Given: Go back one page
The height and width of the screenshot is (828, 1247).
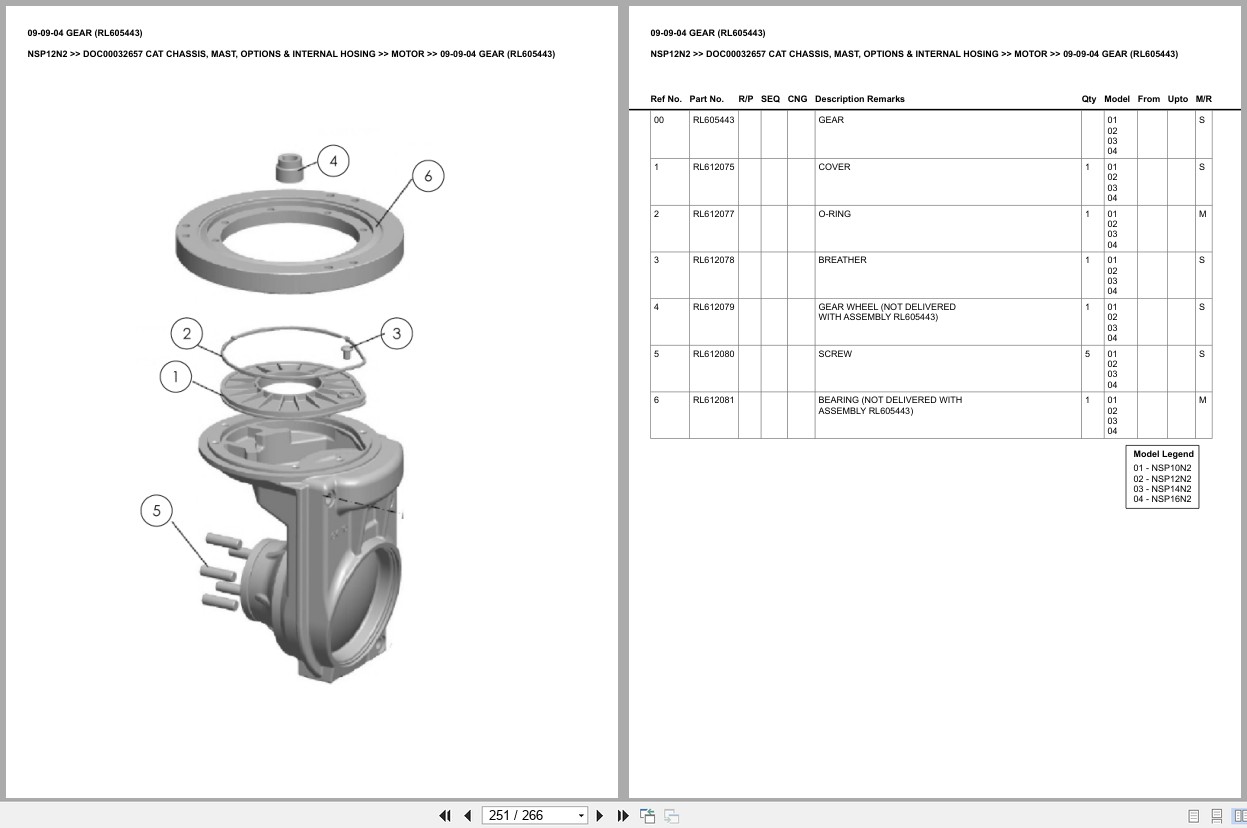Looking at the screenshot, I should (x=467, y=816).
